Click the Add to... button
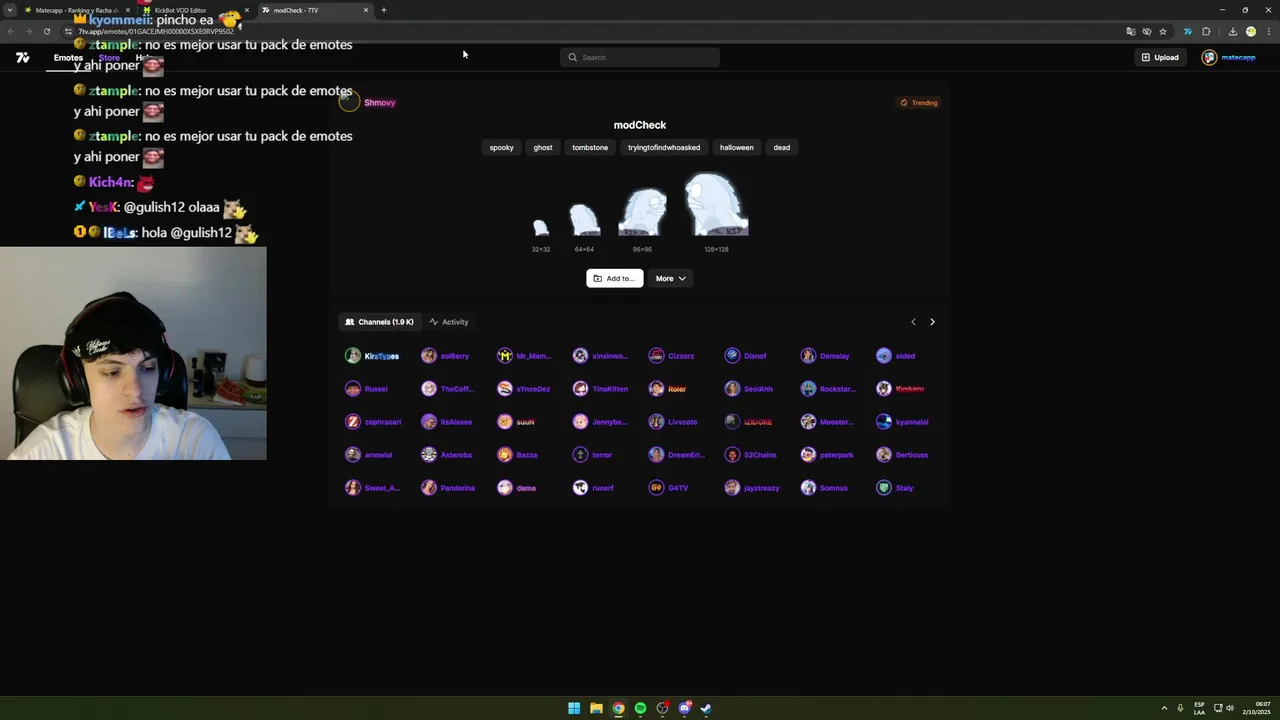1280x720 pixels. coord(614,278)
